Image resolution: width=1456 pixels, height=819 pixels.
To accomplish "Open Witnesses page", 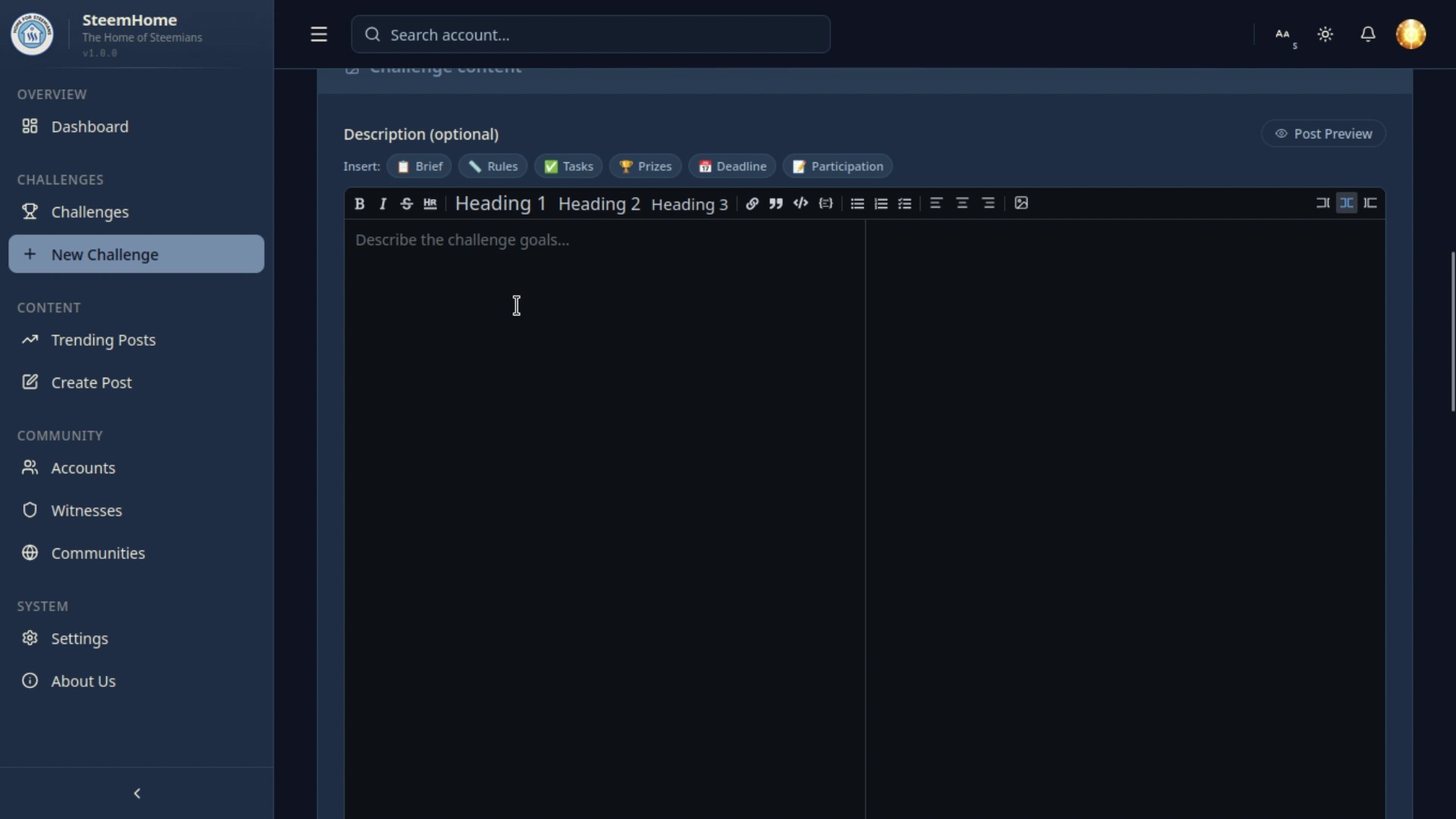I will tap(136, 510).
